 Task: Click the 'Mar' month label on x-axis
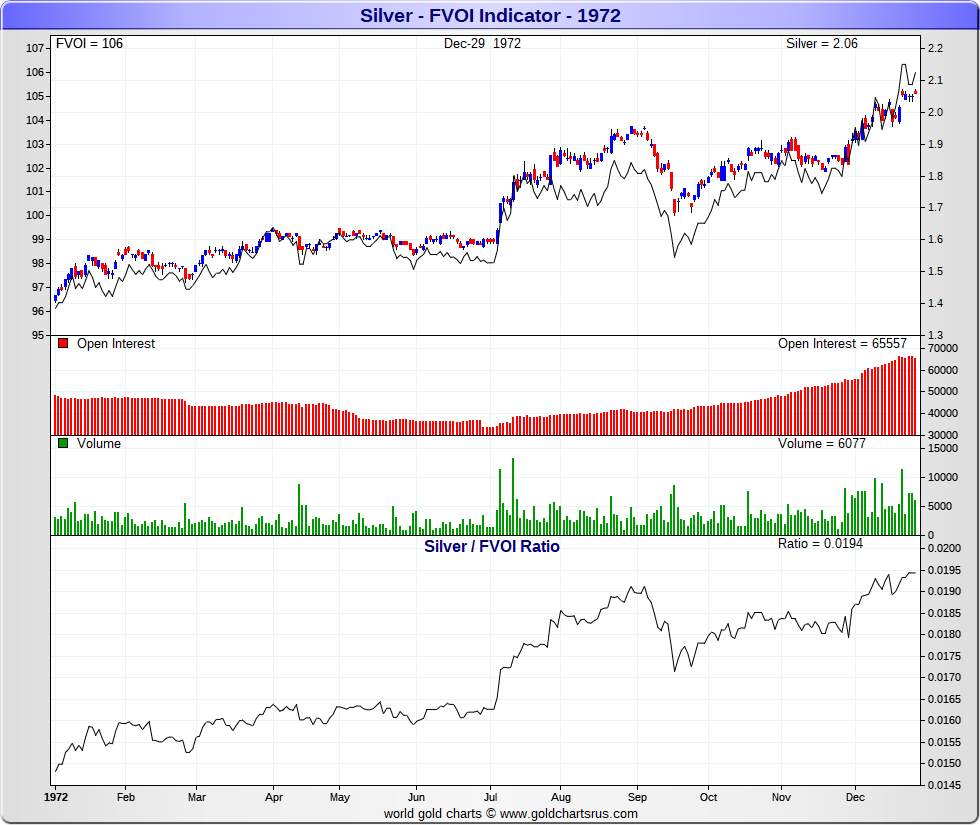click(197, 798)
